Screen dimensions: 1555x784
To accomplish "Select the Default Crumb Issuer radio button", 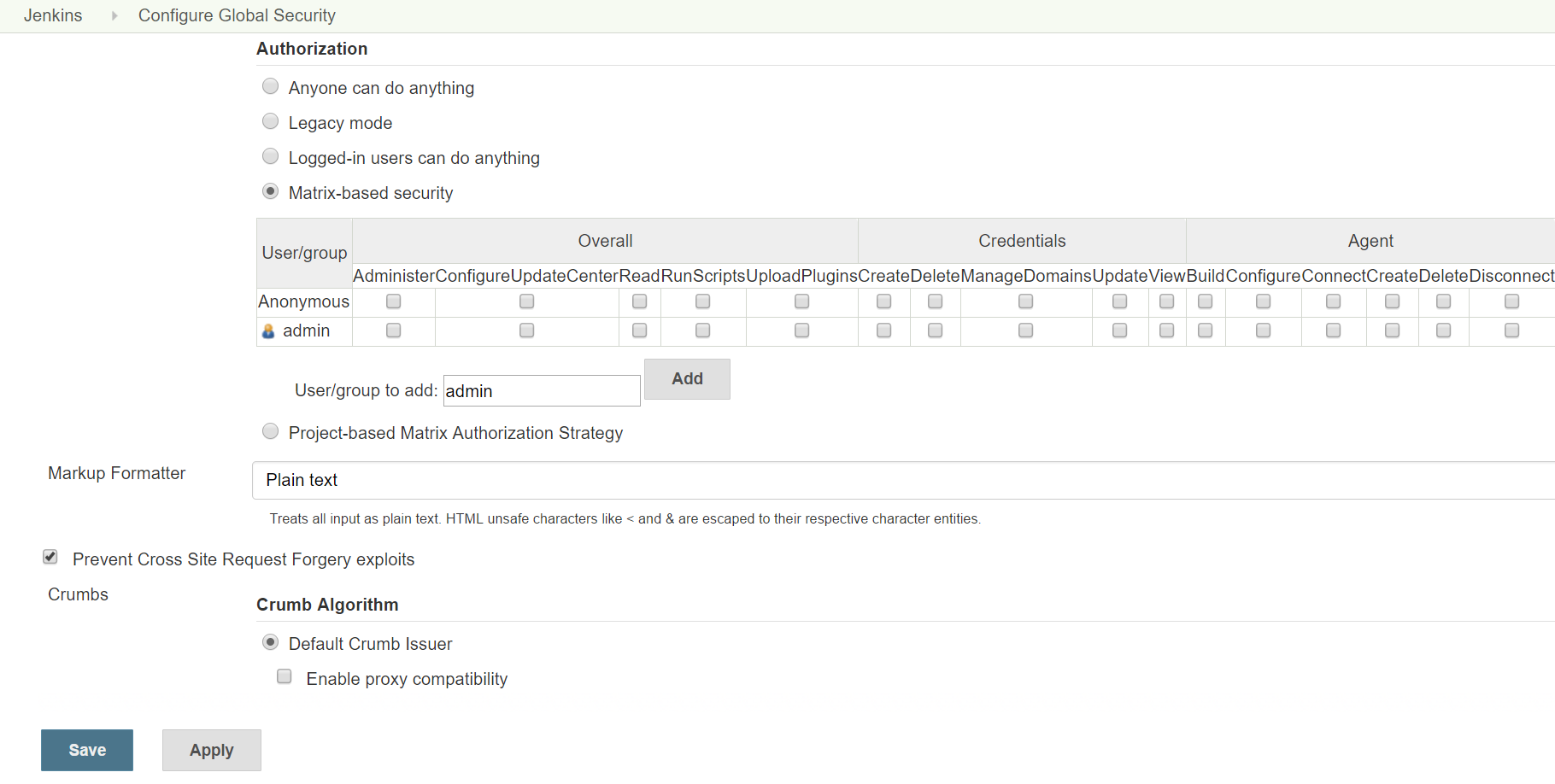I will (x=271, y=642).
